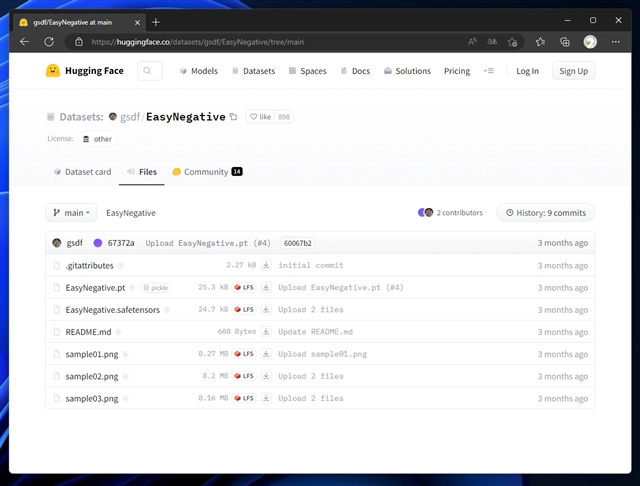Open the like count 898
This screenshot has width=640, height=486.
pyautogui.click(x=284, y=117)
